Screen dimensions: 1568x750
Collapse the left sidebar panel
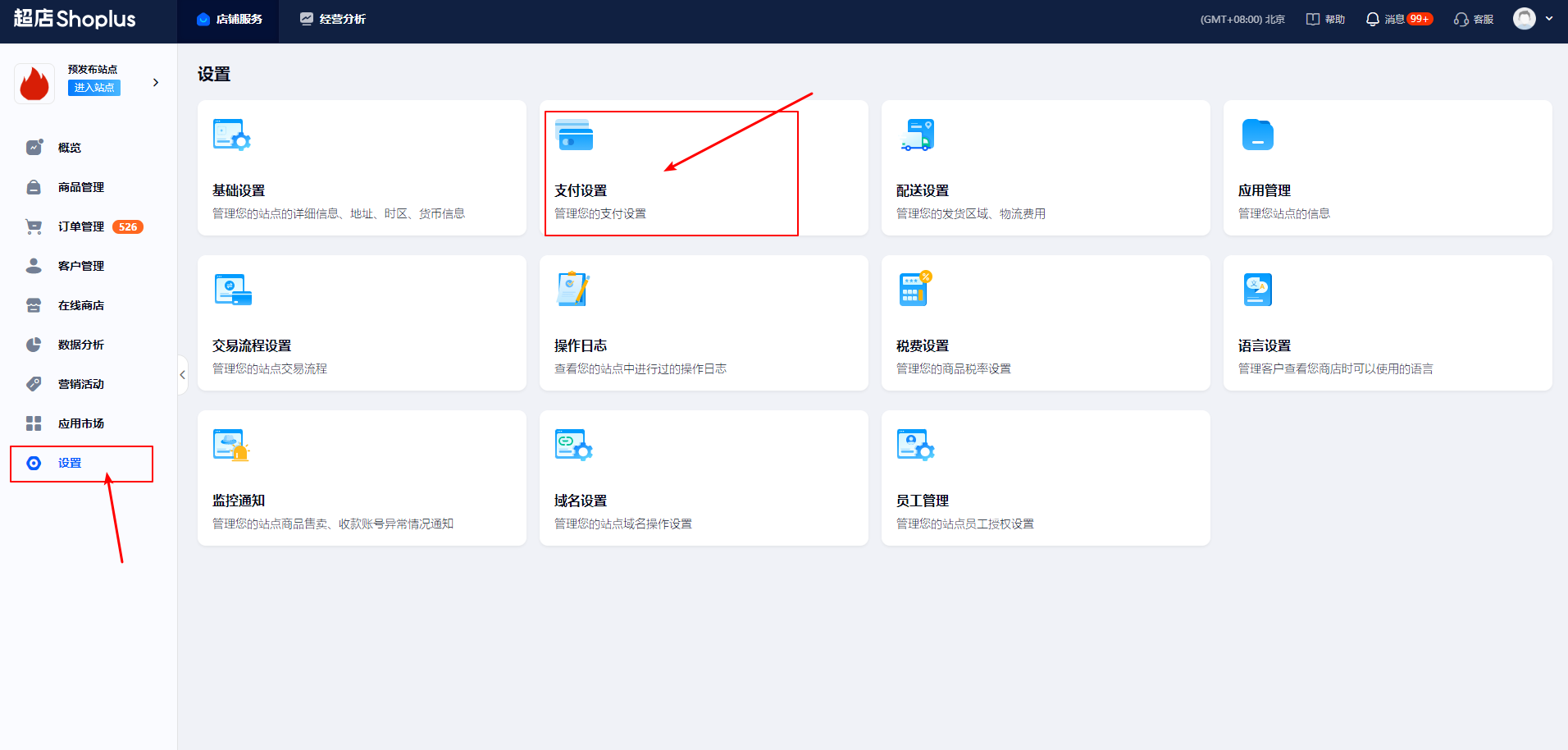pyautogui.click(x=182, y=375)
